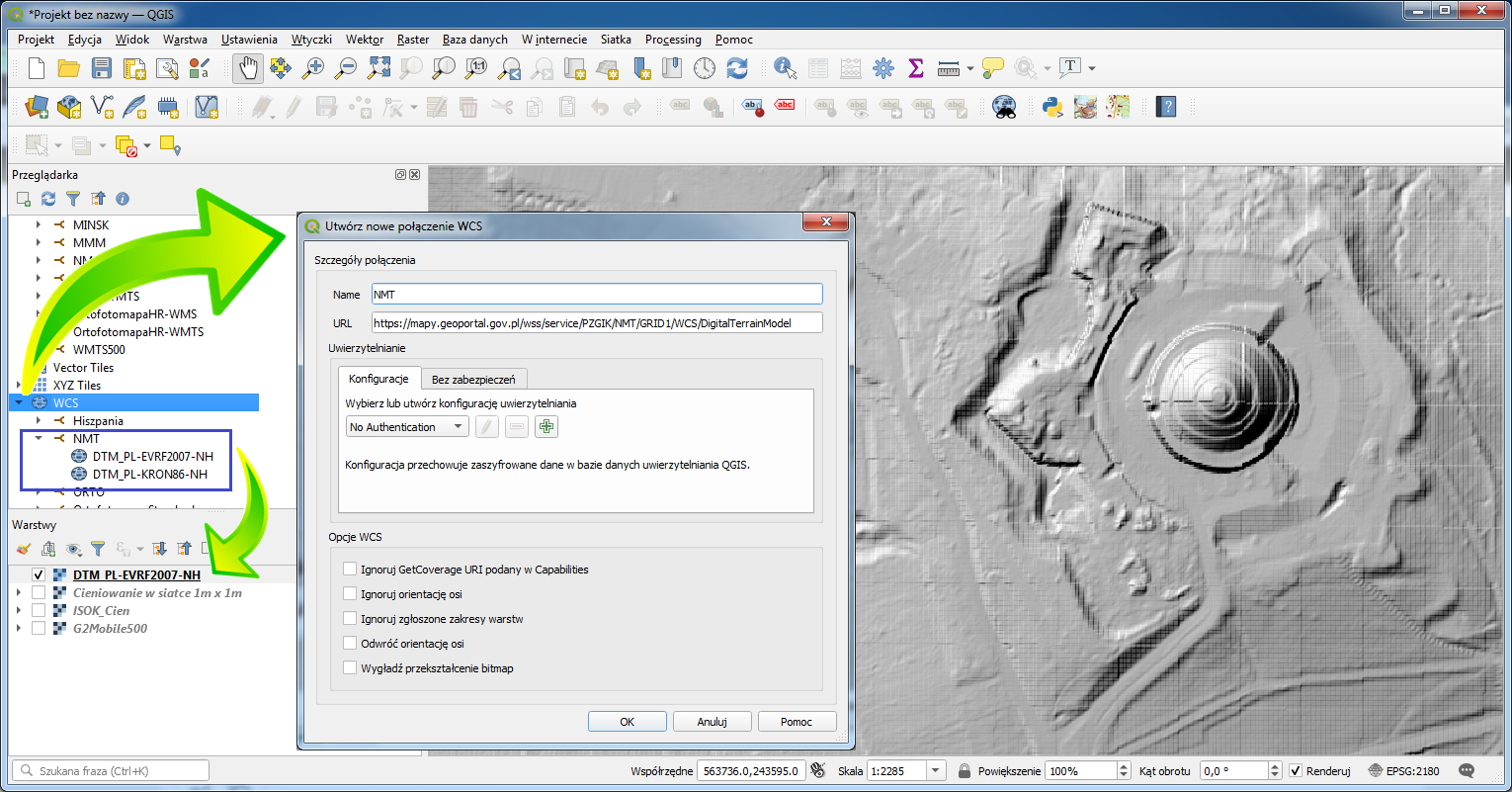The image size is (1512, 792).
Task: Click the Save Project floppy icon
Action: point(102,68)
